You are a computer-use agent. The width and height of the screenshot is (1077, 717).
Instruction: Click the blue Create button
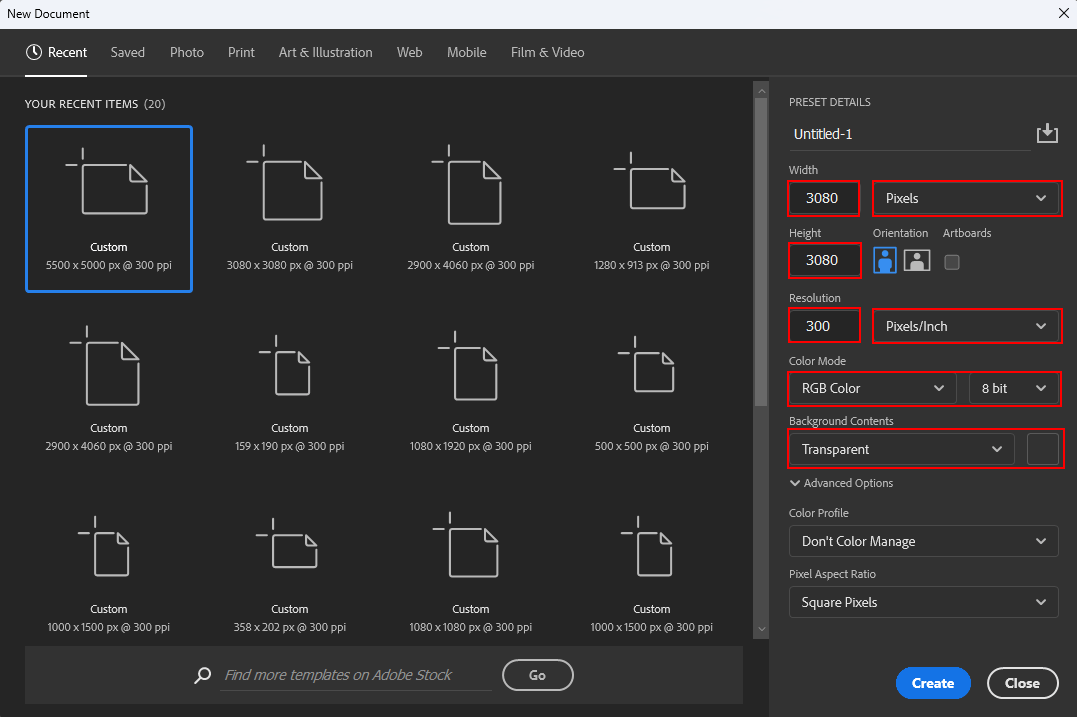point(933,683)
